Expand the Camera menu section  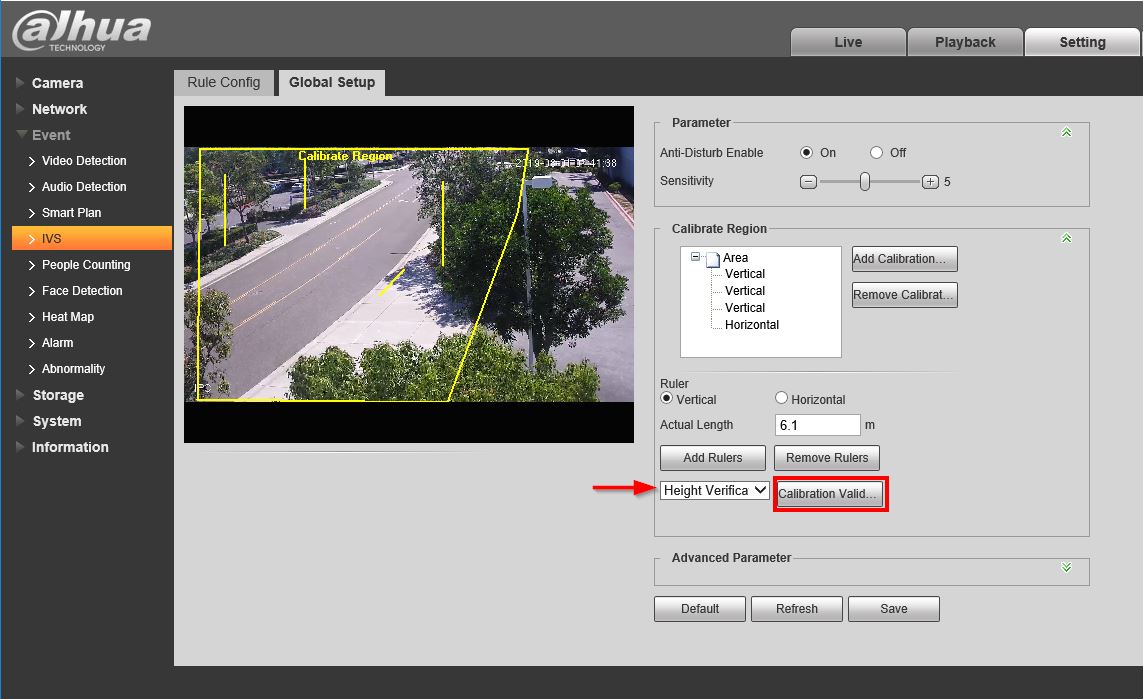point(57,83)
